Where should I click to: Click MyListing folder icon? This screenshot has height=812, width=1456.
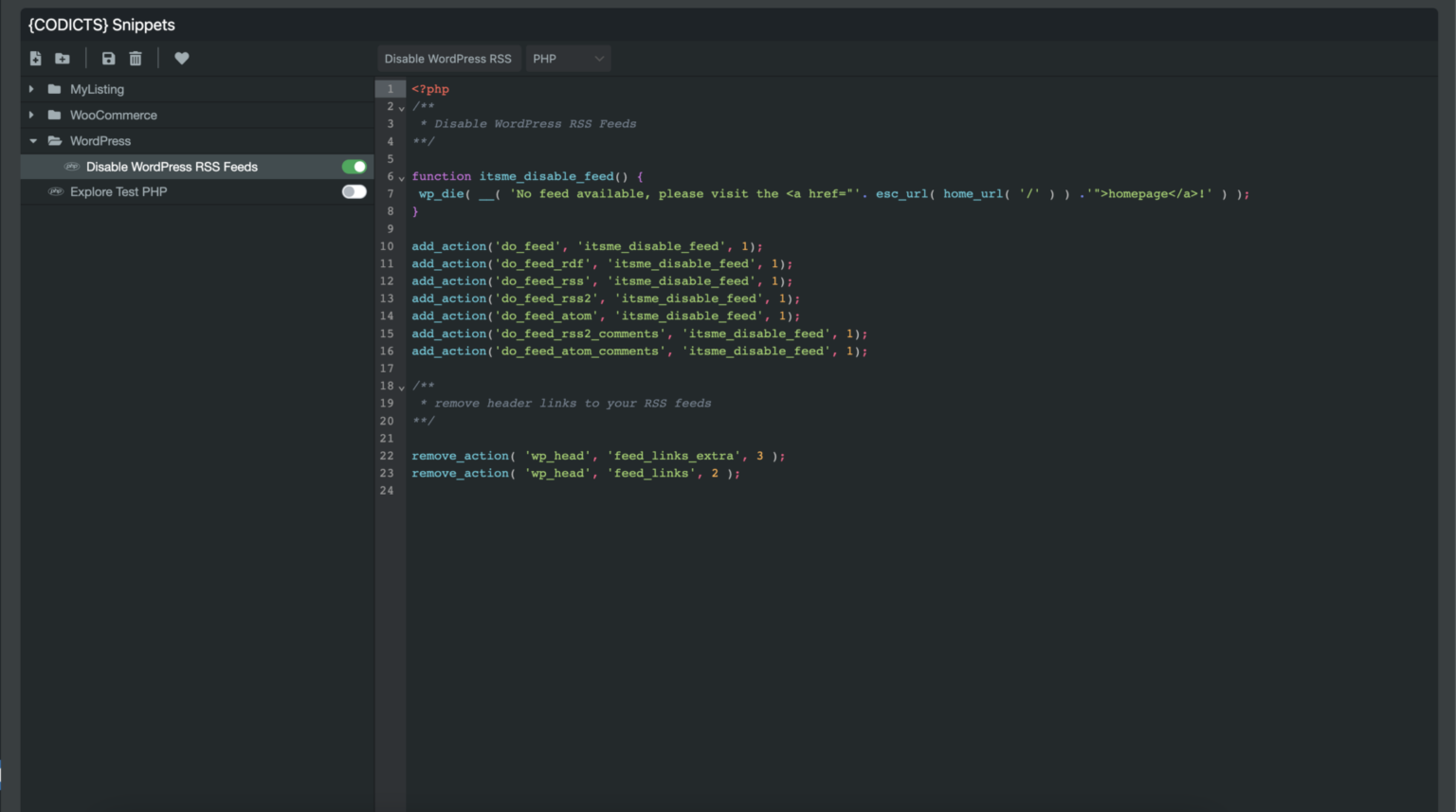(54, 89)
